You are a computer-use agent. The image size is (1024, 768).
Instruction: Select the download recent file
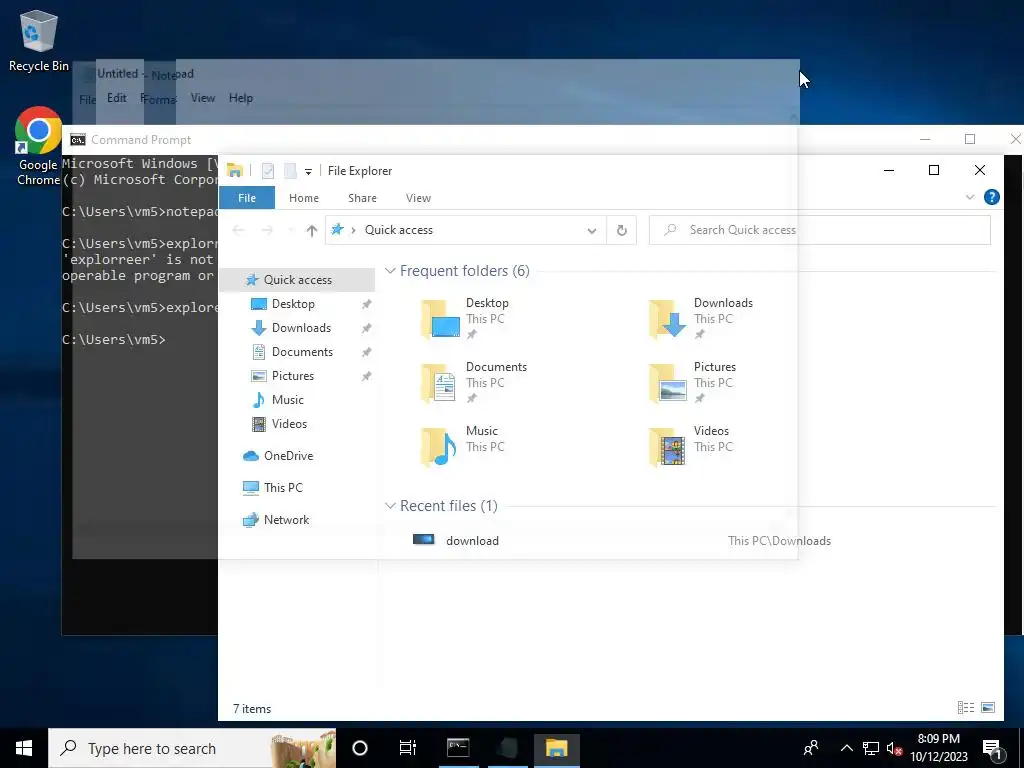[x=472, y=541]
